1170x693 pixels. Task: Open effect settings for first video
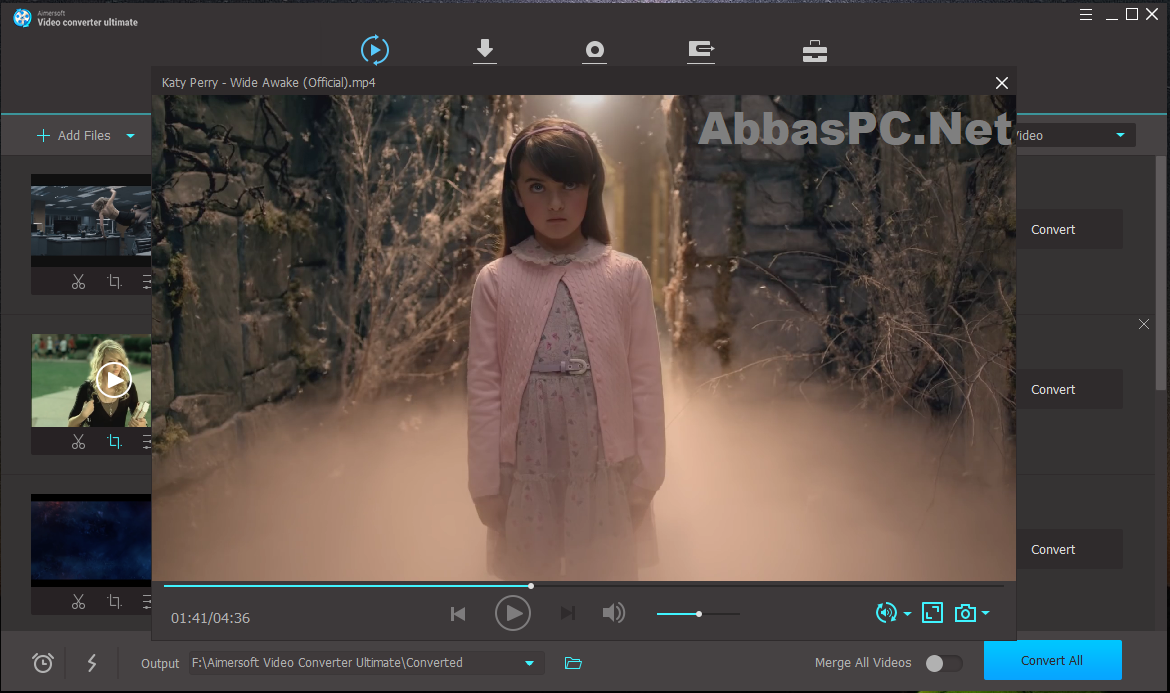[x=147, y=281]
